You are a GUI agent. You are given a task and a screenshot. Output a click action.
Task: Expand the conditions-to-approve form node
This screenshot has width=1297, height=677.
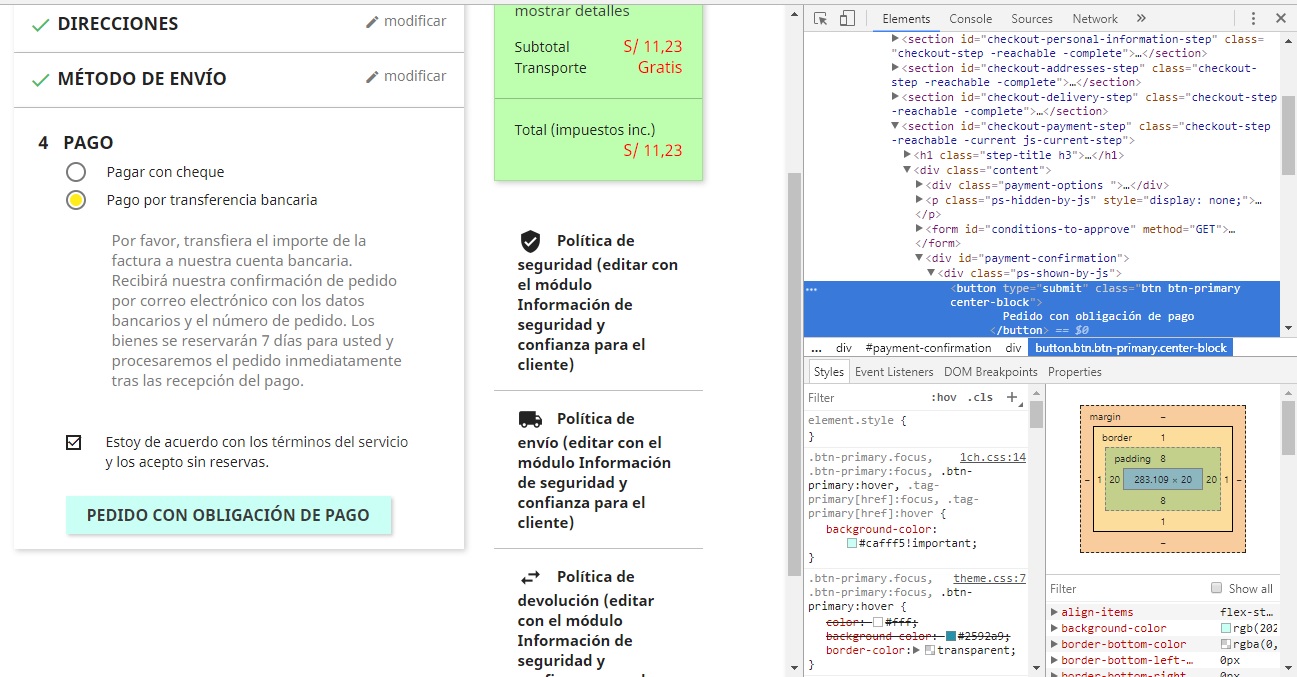(x=920, y=229)
